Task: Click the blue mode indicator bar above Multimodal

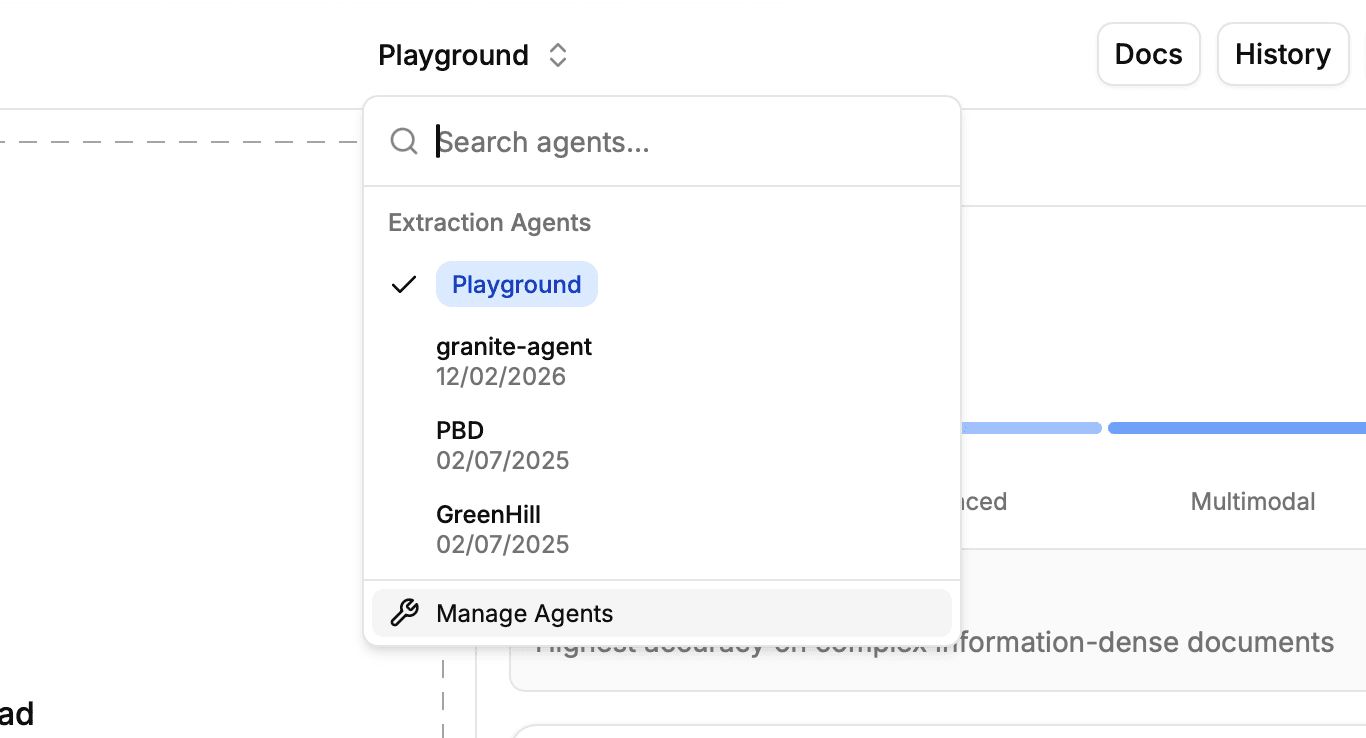Action: pyautogui.click(x=1238, y=427)
